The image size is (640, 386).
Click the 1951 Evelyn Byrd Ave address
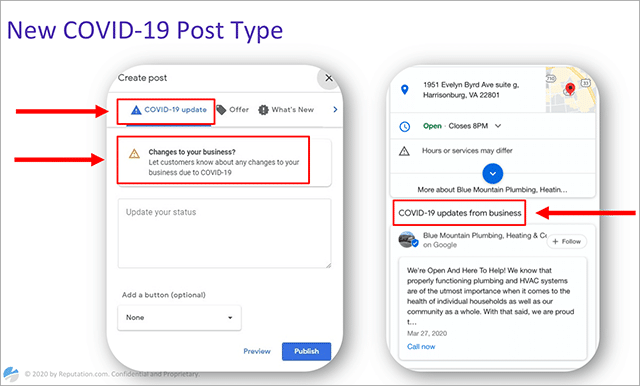click(x=471, y=90)
